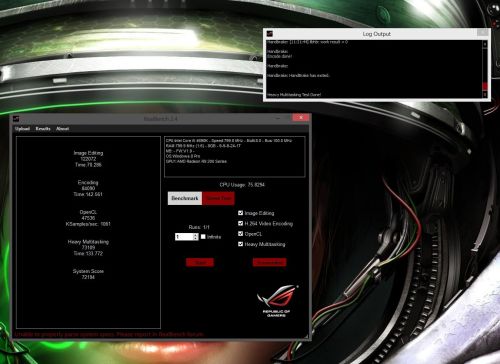Viewport: 500px width, 364px height.
Task: Click the red 'Unable to properly parse' error message
Action: pos(109,334)
